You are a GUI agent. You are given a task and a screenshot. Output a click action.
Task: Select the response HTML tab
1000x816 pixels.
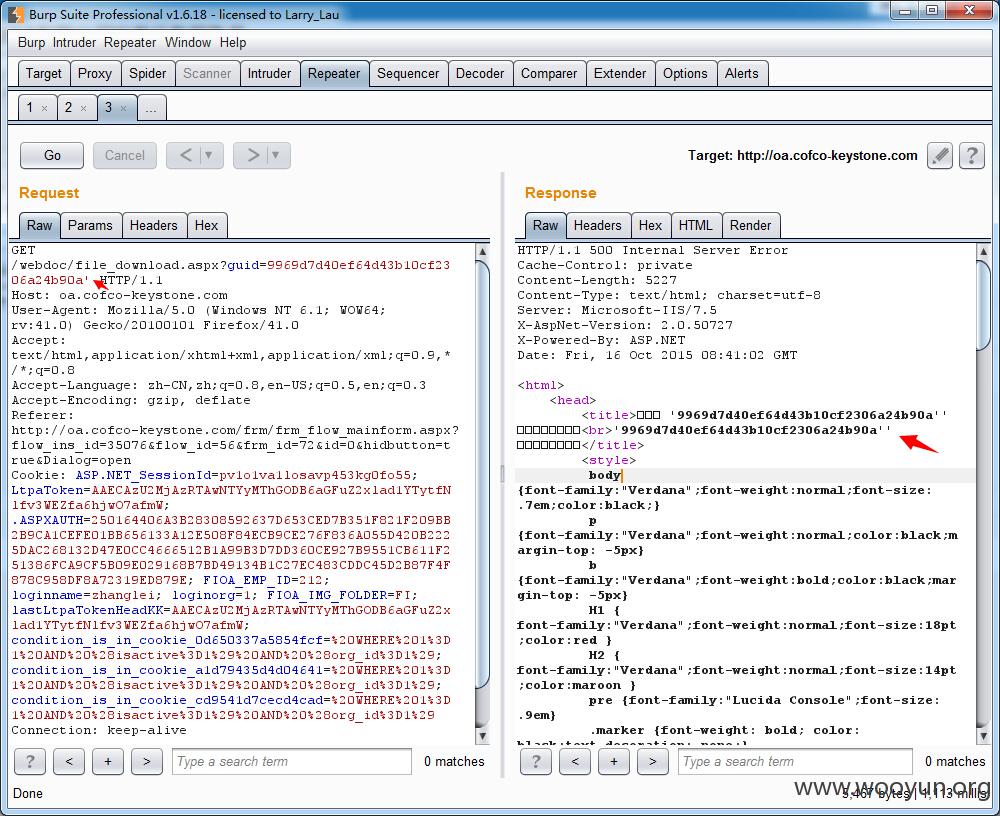pos(695,225)
